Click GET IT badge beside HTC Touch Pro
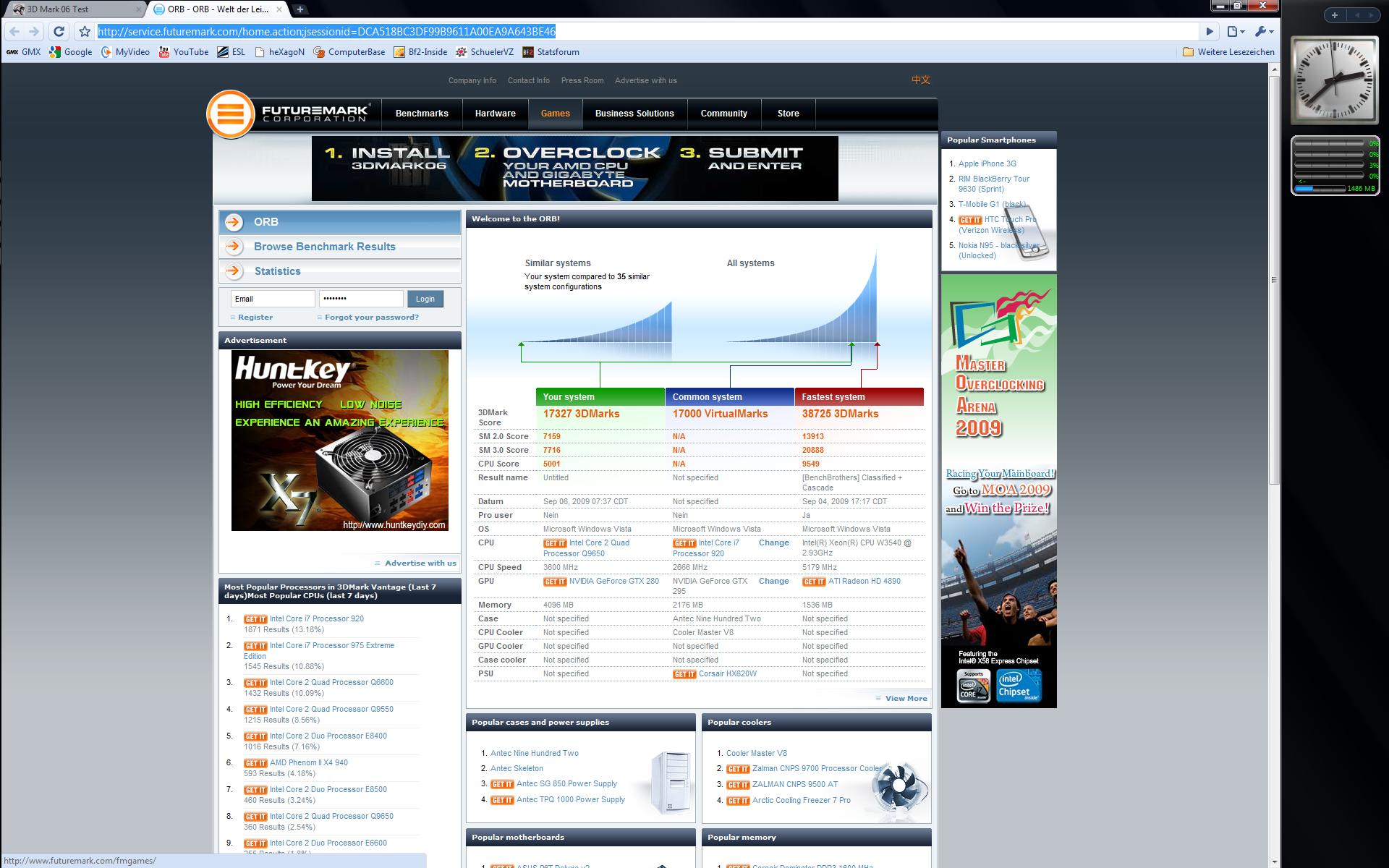Image resolution: width=1389 pixels, height=868 pixels. [970, 220]
